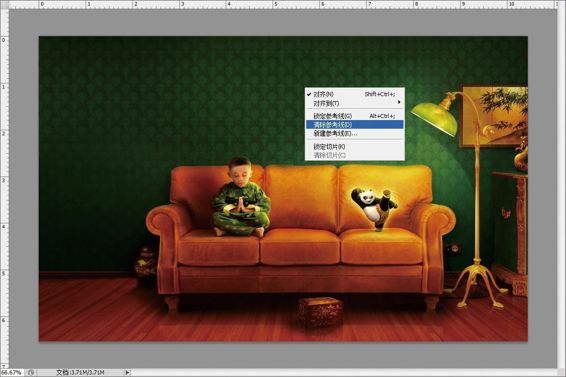Click the vertical ruler at mark 3

[x=4, y=180]
